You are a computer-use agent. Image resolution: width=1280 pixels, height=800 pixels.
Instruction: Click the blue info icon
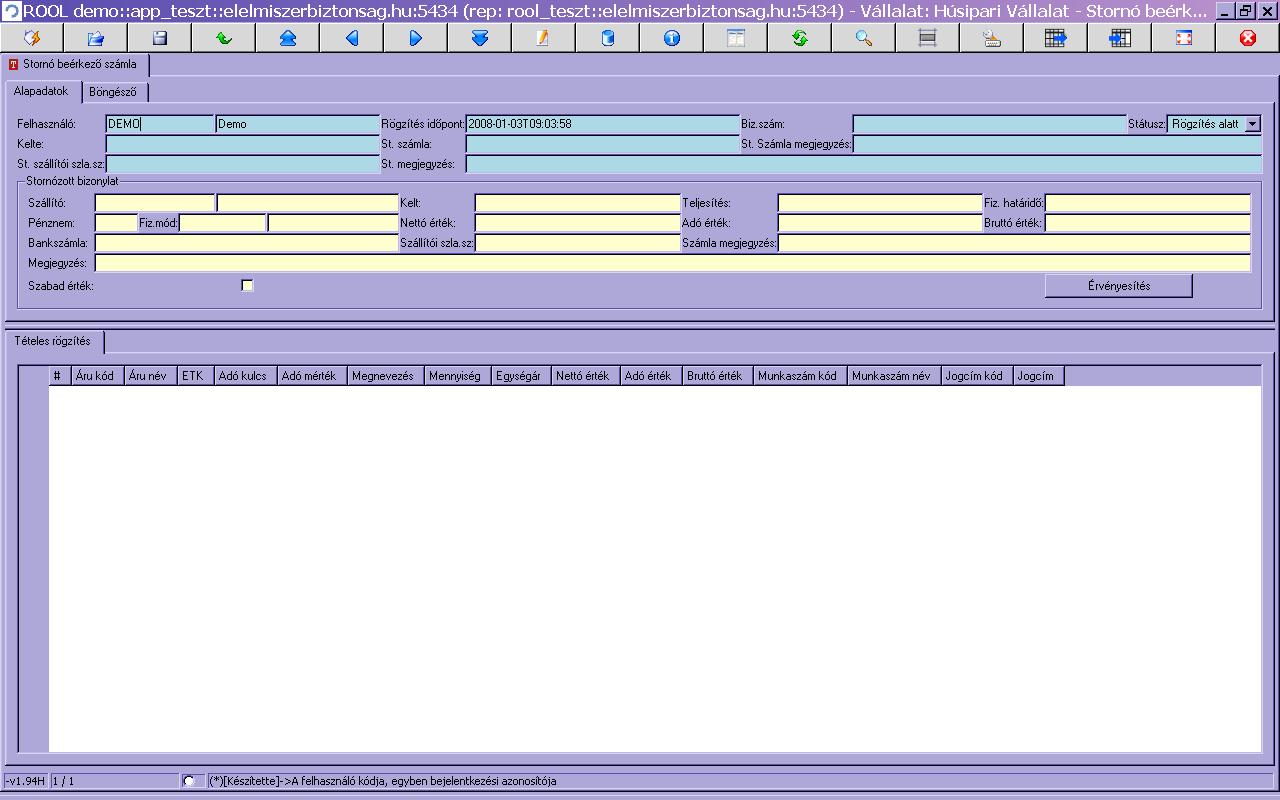click(x=672, y=38)
